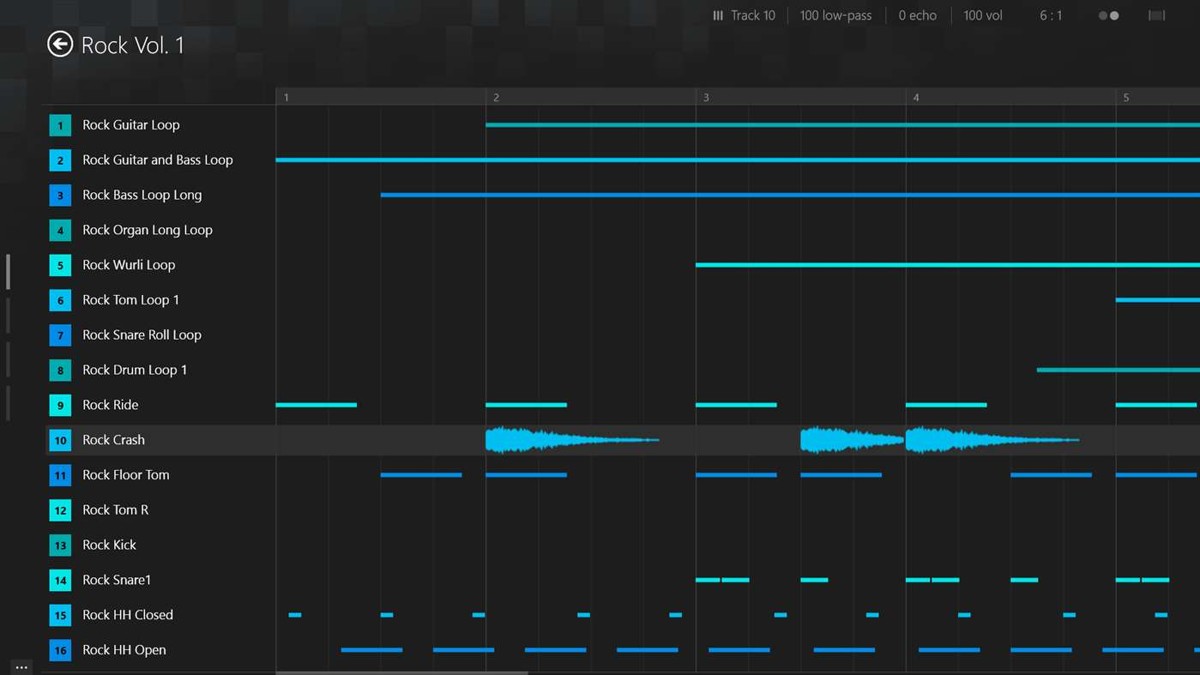Click the Track 10 mixer bars icon
Screen dimensions: 1200x675
(718, 16)
